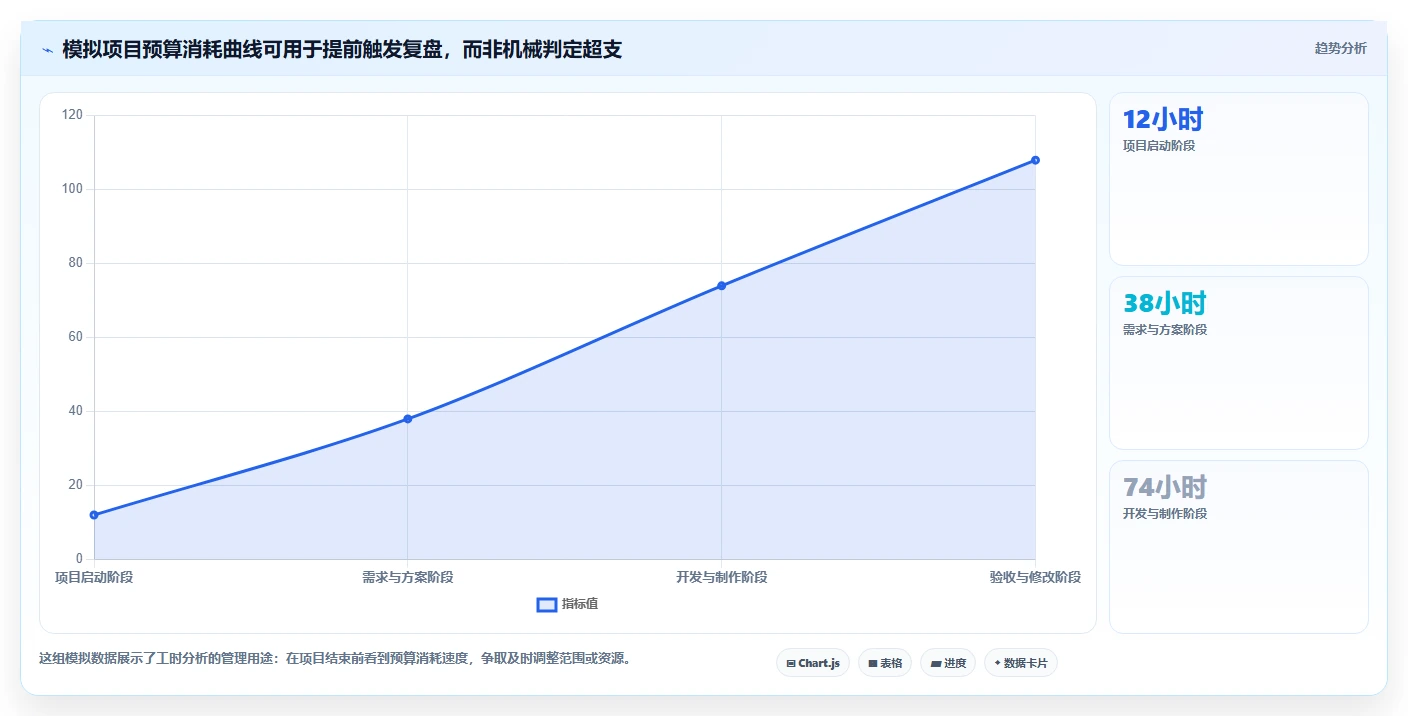
Task: Click 开发与制作阶段 caption under 74小时
Action: click(1165, 514)
